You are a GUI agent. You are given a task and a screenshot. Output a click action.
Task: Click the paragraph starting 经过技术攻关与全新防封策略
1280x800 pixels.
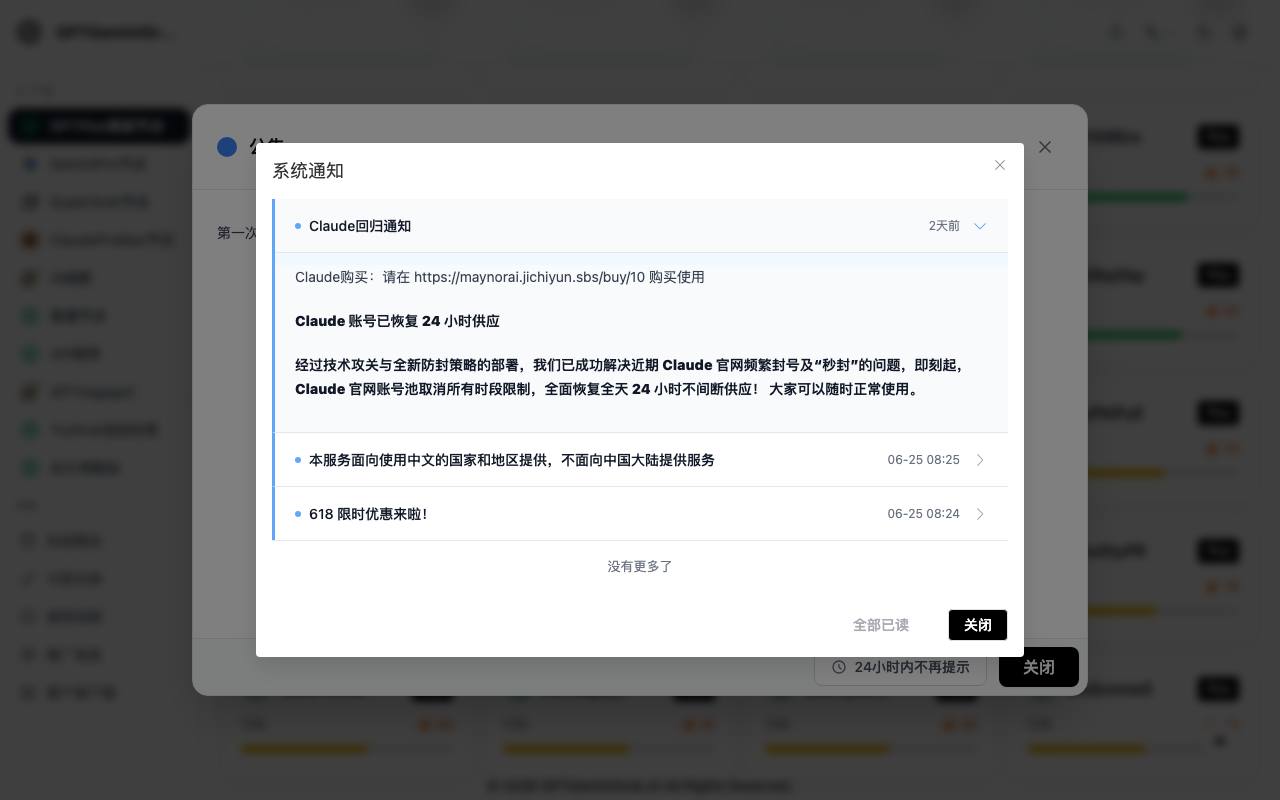[630, 377]
